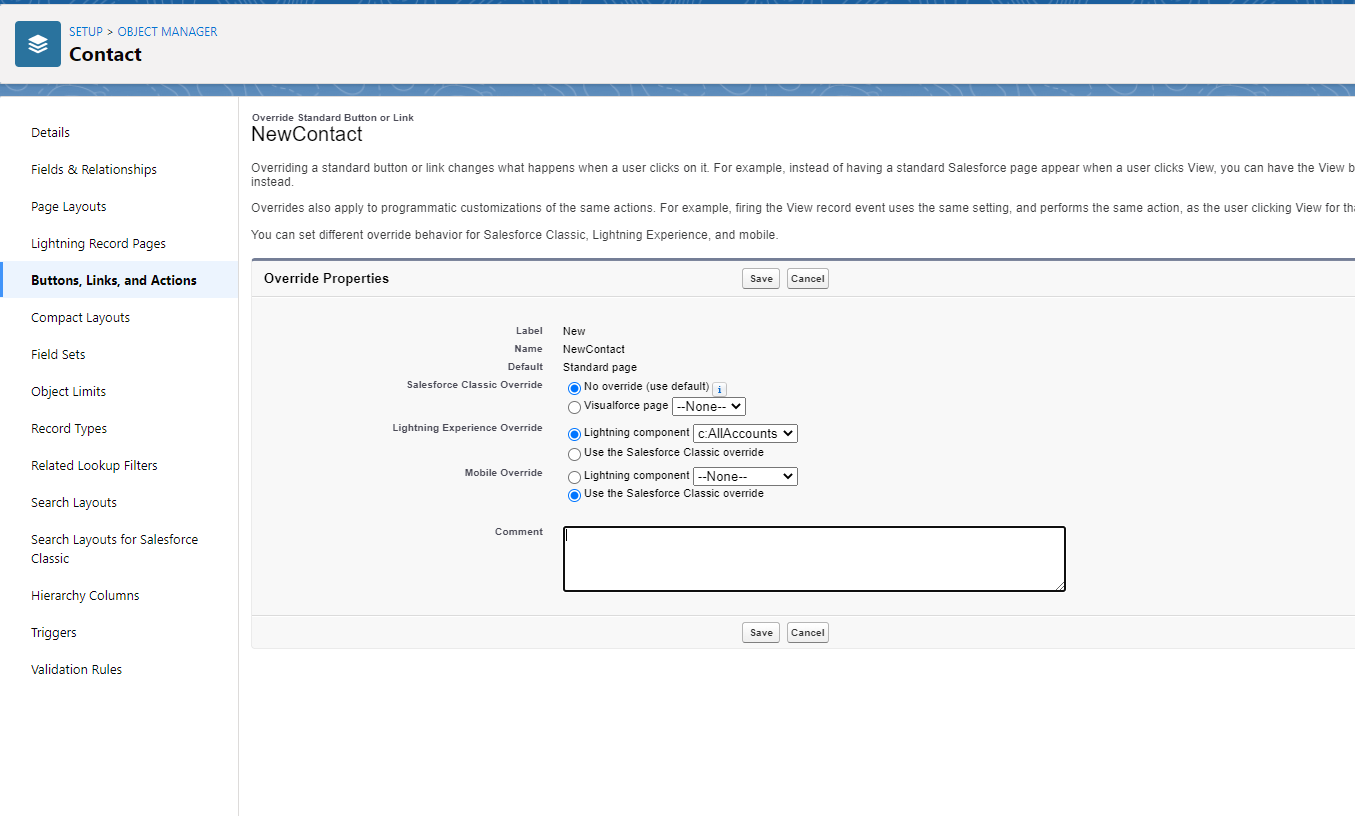Screen dimensions: 1355x816
Task: Click OBJECT MANAGER breadcrumb link
Action: 167,32
